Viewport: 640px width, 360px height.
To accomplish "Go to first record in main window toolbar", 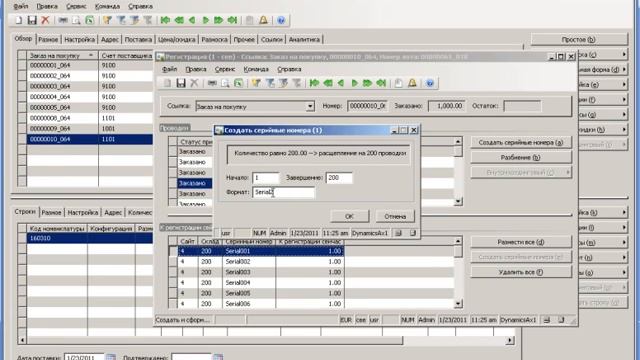I will [165, 20].
